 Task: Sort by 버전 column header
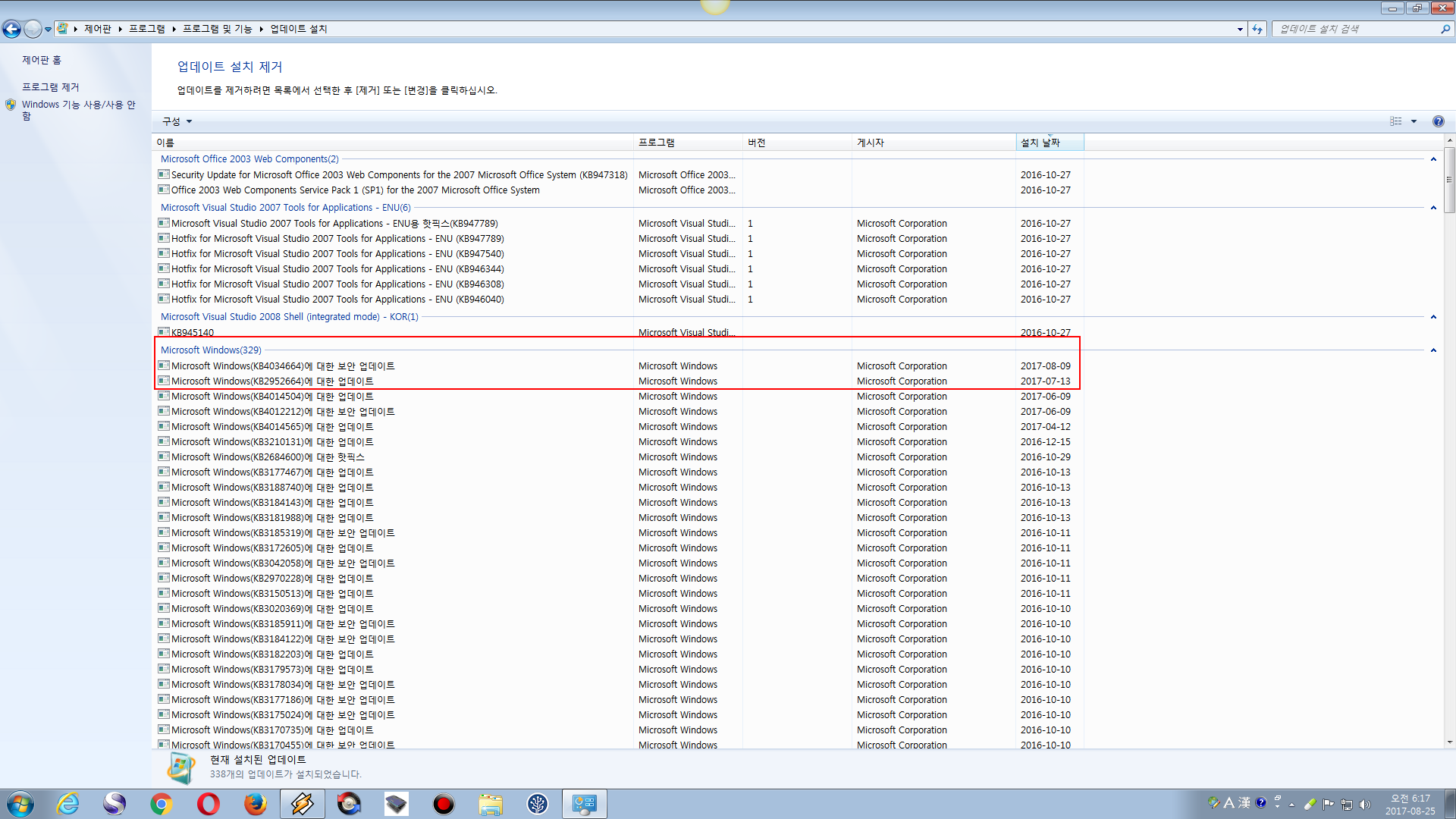click(797, 143)
